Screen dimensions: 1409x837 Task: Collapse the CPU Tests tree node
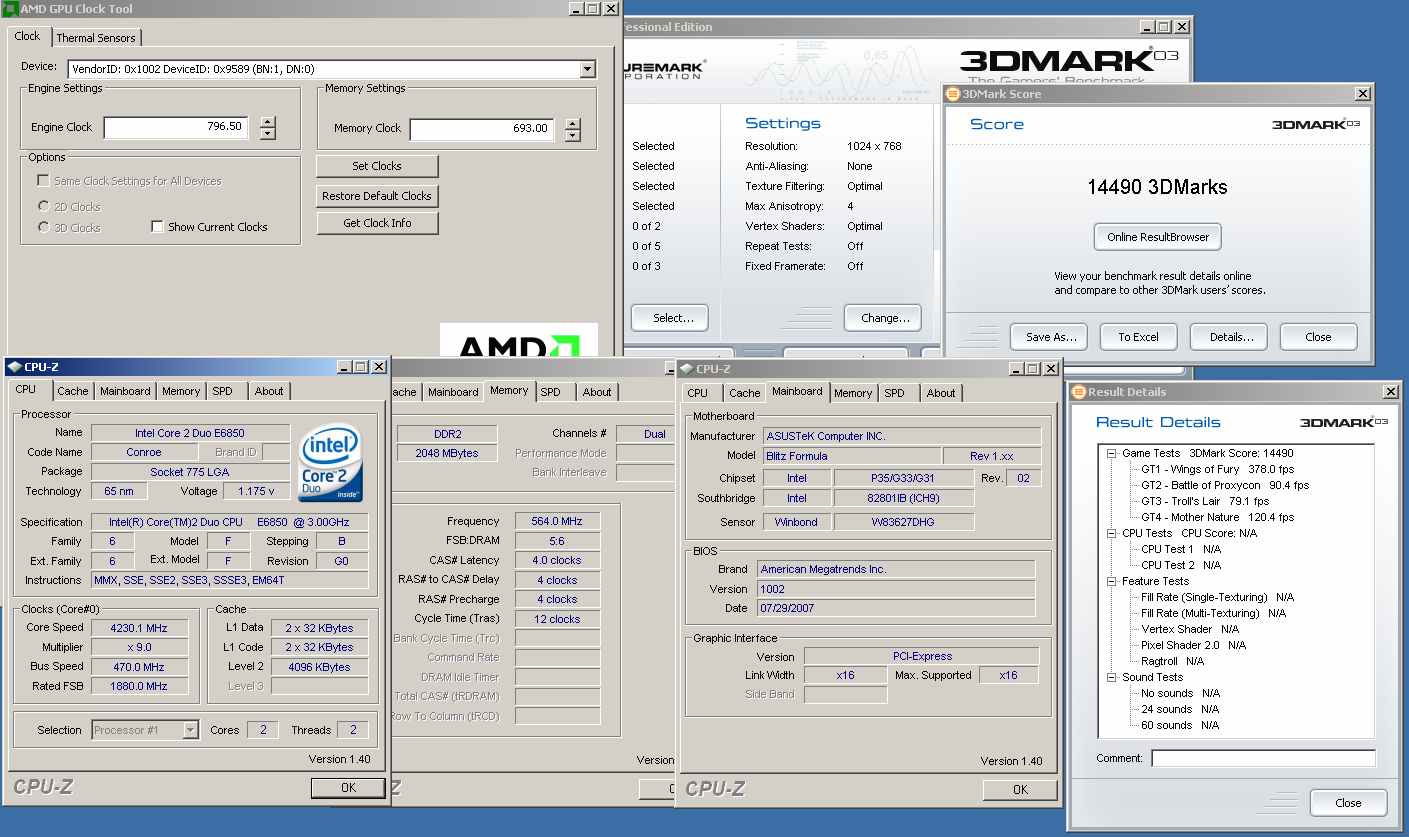(x=1111, y=533)
